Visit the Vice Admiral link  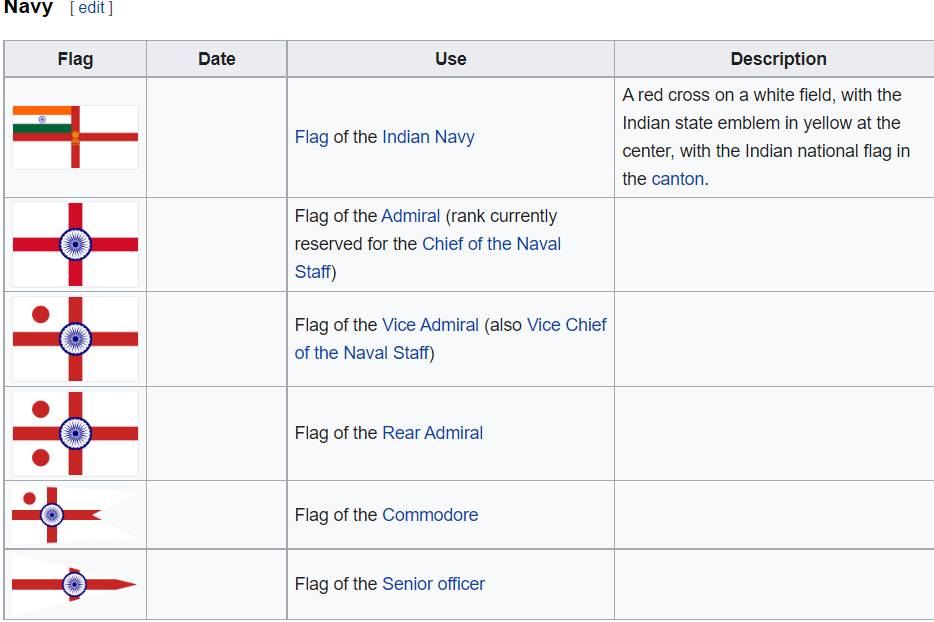point(430,325)
